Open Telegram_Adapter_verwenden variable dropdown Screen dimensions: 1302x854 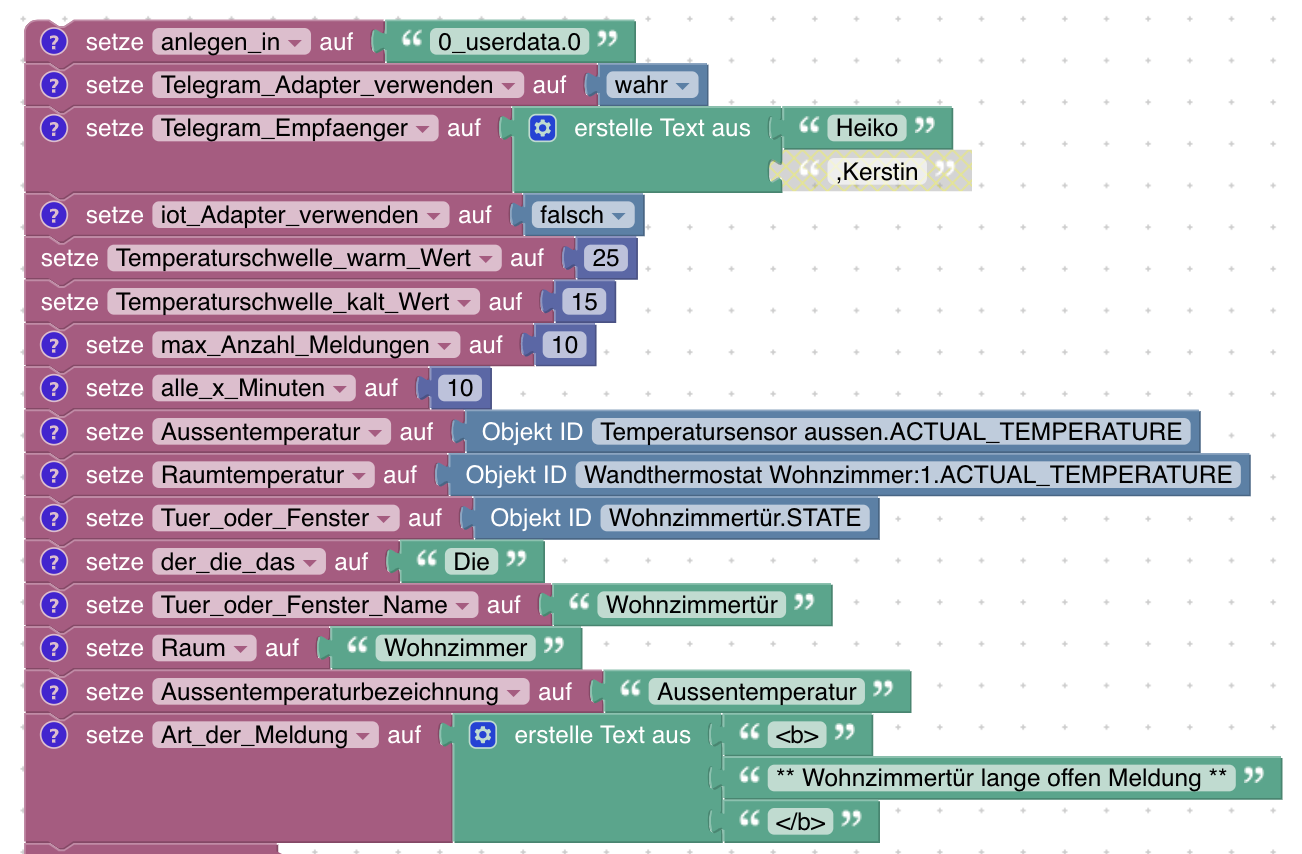click(x=339, y=85)
